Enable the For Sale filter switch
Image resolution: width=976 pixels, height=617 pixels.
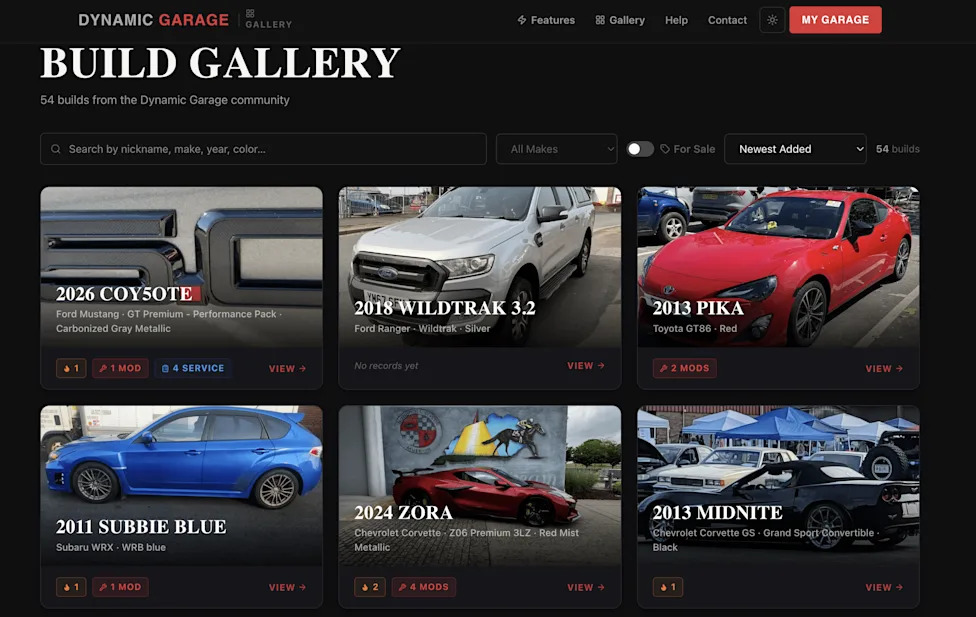click(640, 149)
